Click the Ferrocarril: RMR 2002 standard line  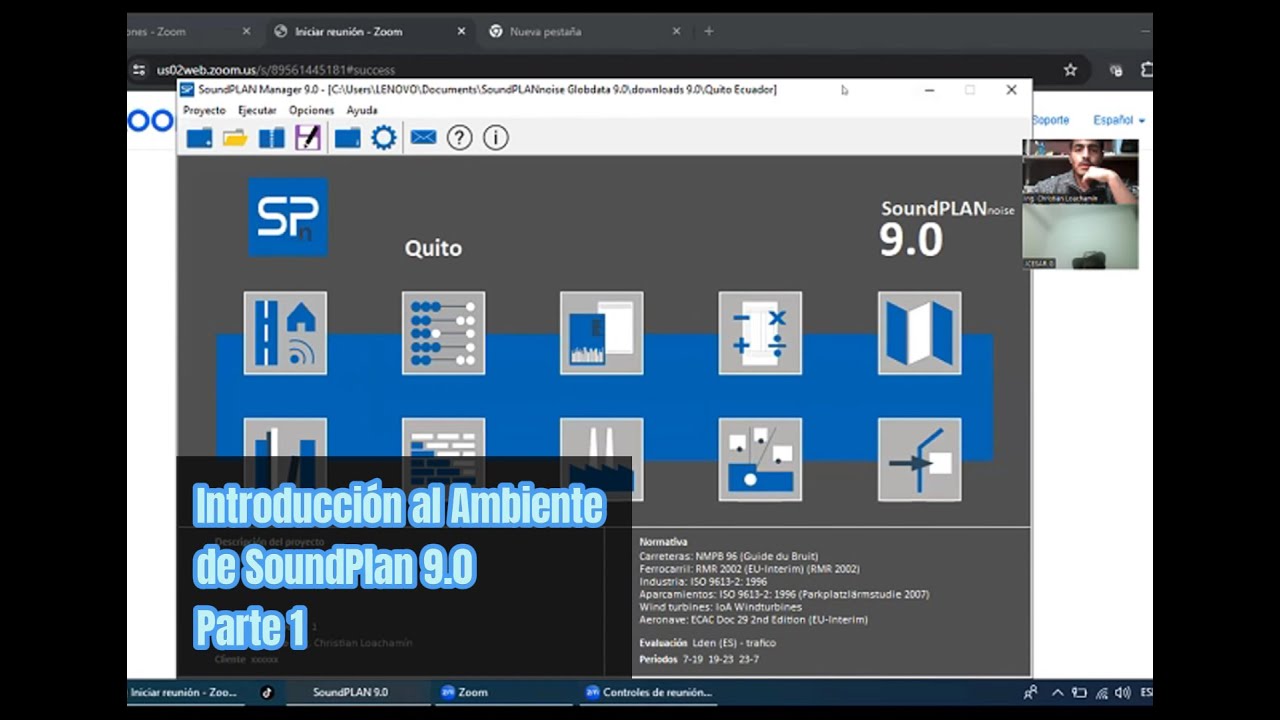click(x=749, y=569)
